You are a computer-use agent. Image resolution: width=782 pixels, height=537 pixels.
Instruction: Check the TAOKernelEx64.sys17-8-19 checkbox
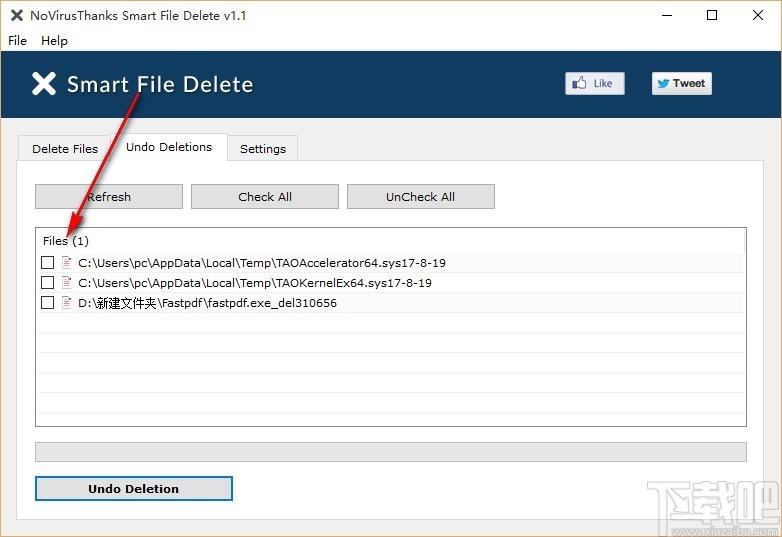coord(47,283)
